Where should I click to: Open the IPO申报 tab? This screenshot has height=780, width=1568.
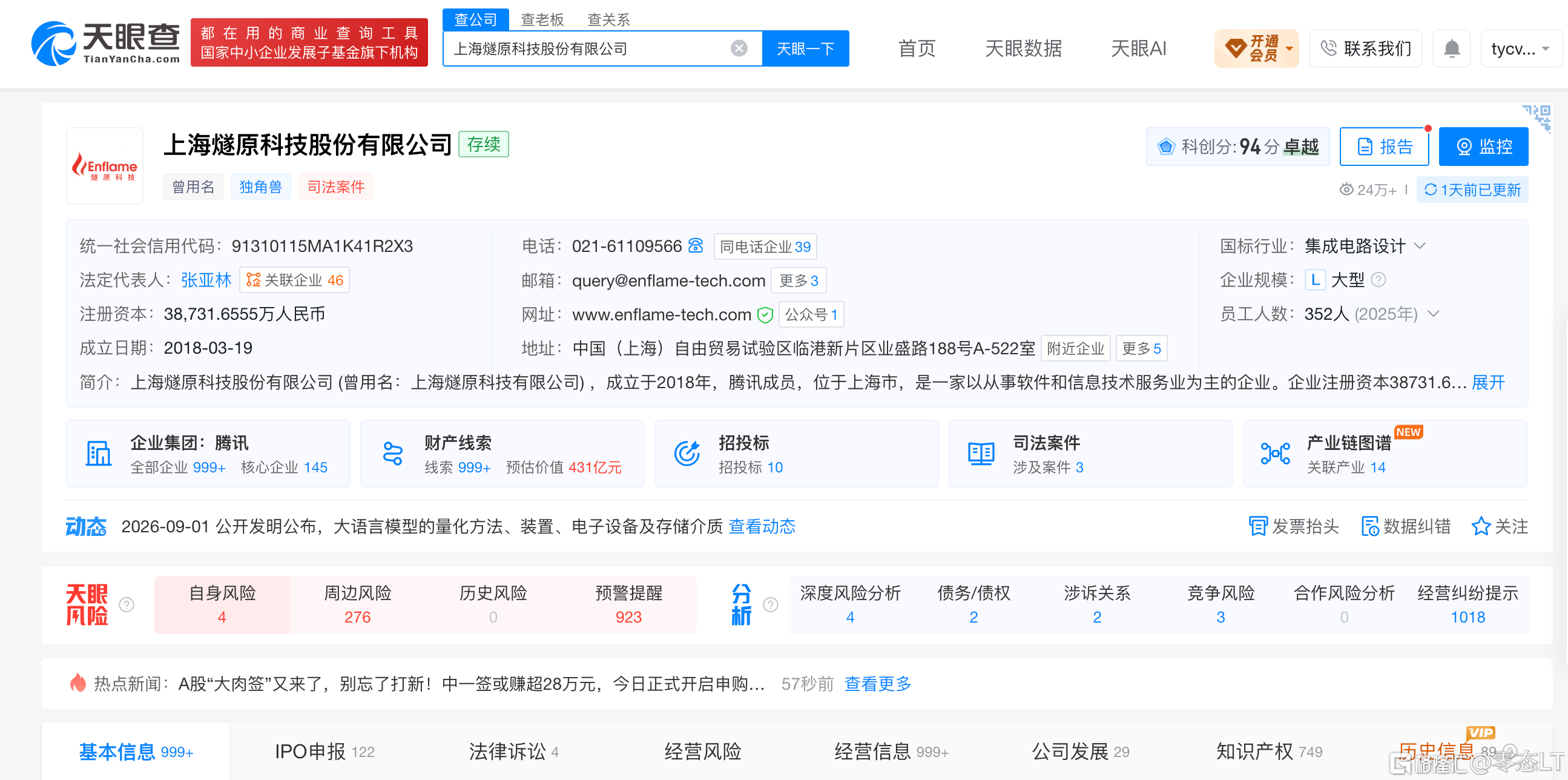[324, 752]
